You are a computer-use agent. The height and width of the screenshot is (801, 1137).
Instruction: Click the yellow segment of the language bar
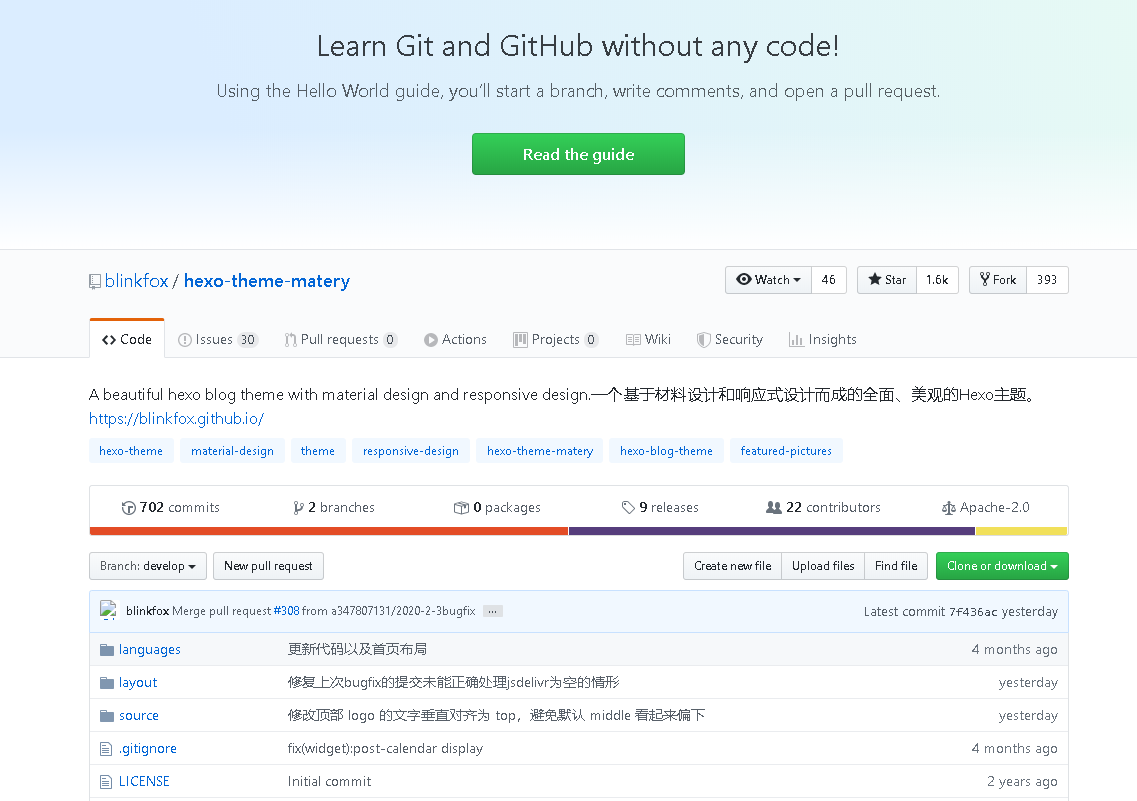coord(1021,531)
